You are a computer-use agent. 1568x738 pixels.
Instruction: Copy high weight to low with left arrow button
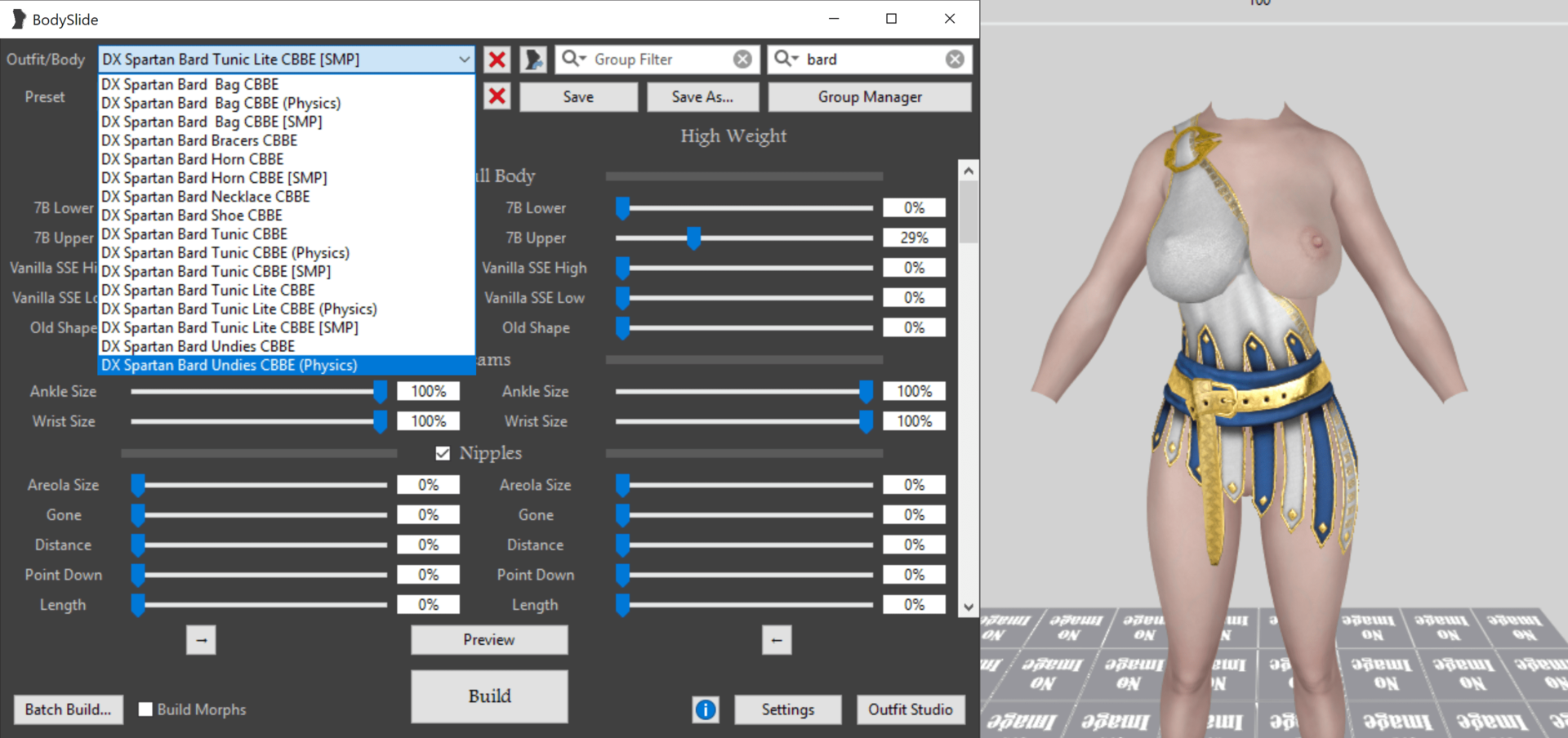[777, 640]
